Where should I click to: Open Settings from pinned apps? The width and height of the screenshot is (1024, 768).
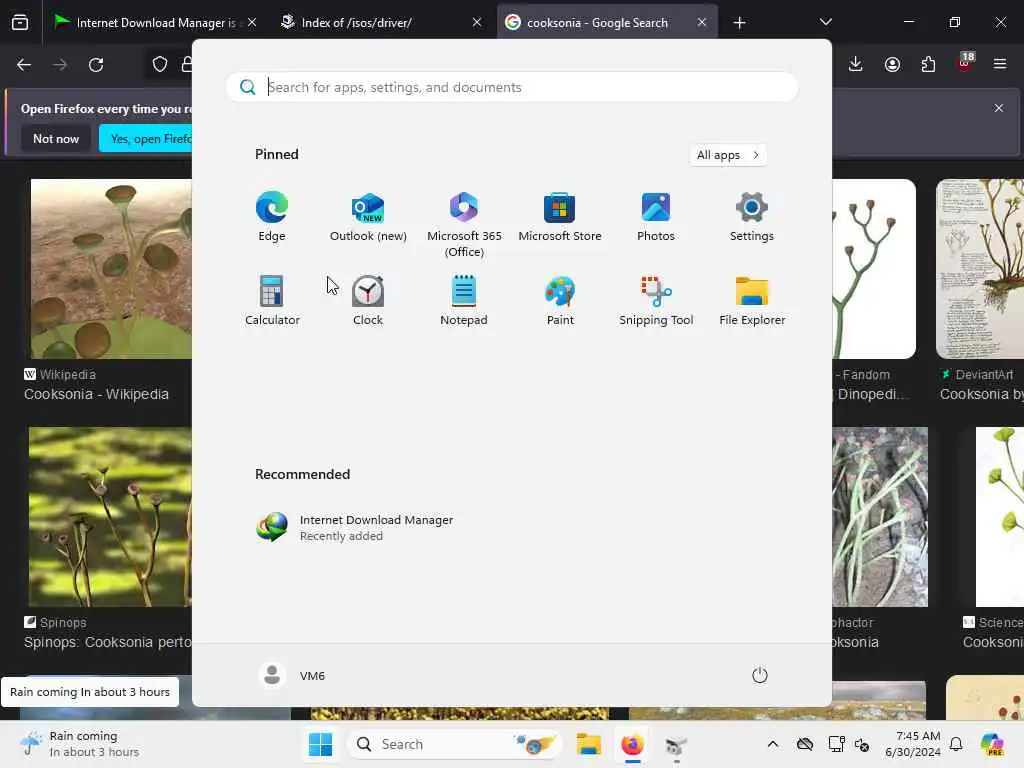[x=752, y=217]
